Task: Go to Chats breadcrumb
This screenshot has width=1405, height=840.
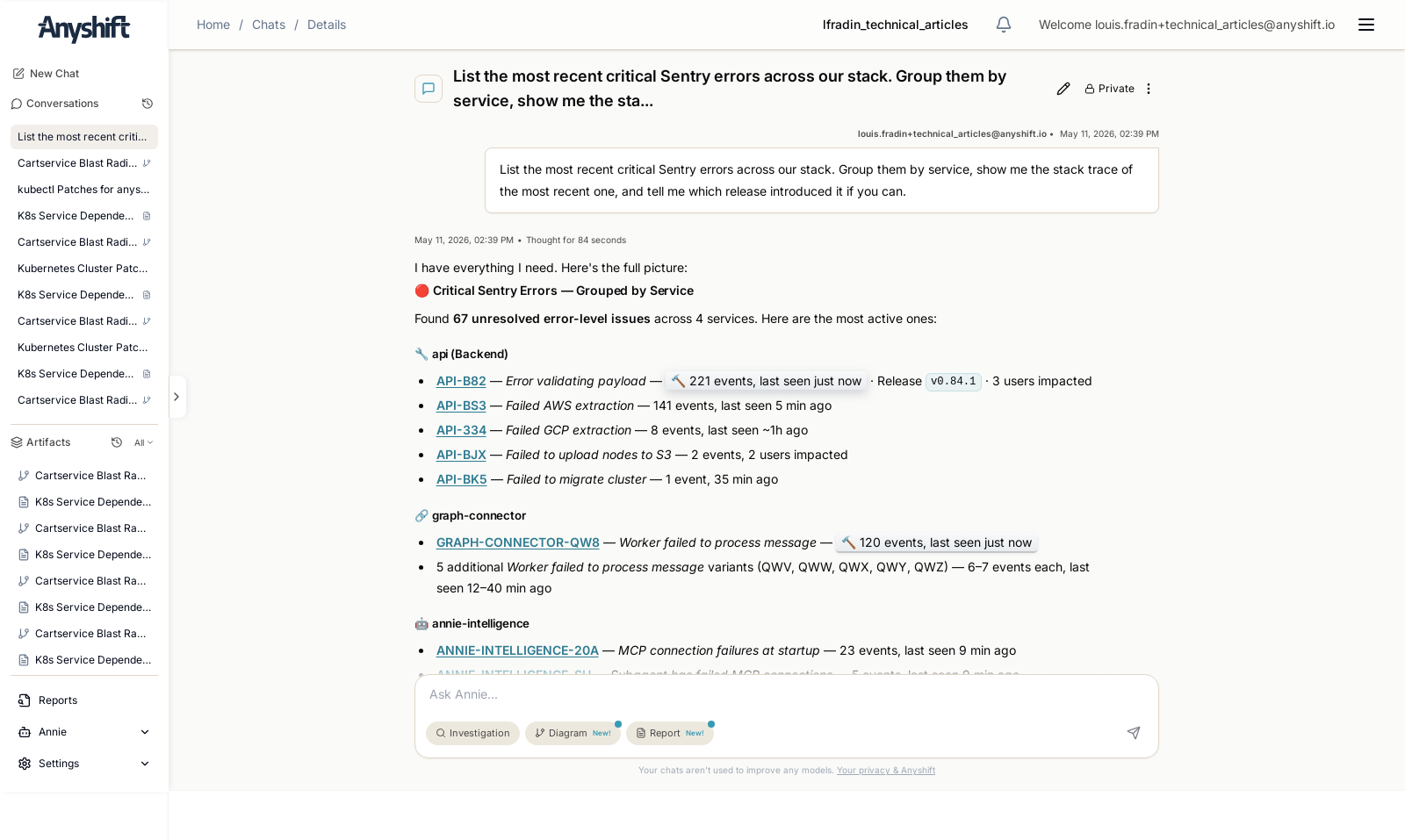Action: coord(269,25)
